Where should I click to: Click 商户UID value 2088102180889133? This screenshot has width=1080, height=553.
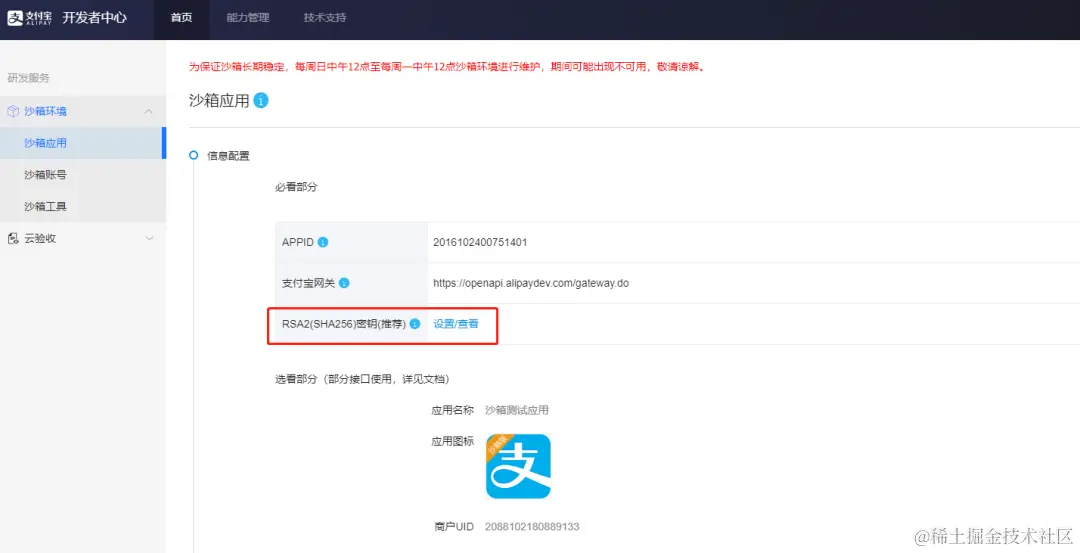click(532, 527)
